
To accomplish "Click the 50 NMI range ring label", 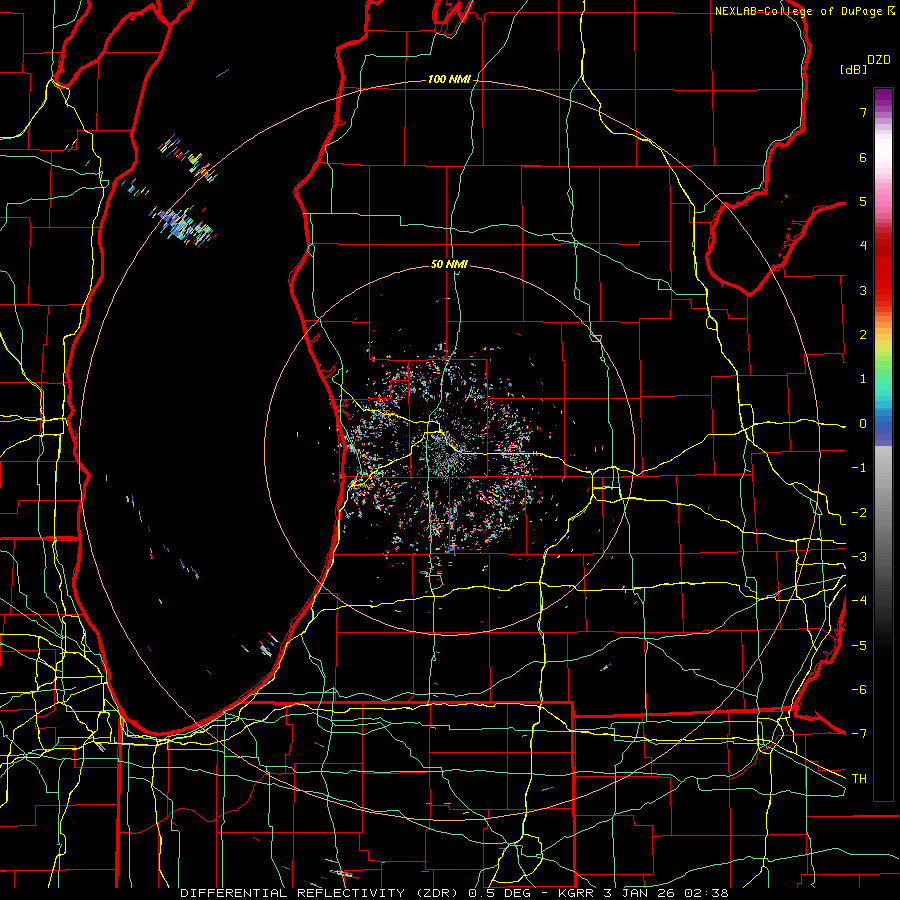I will 449,265.
